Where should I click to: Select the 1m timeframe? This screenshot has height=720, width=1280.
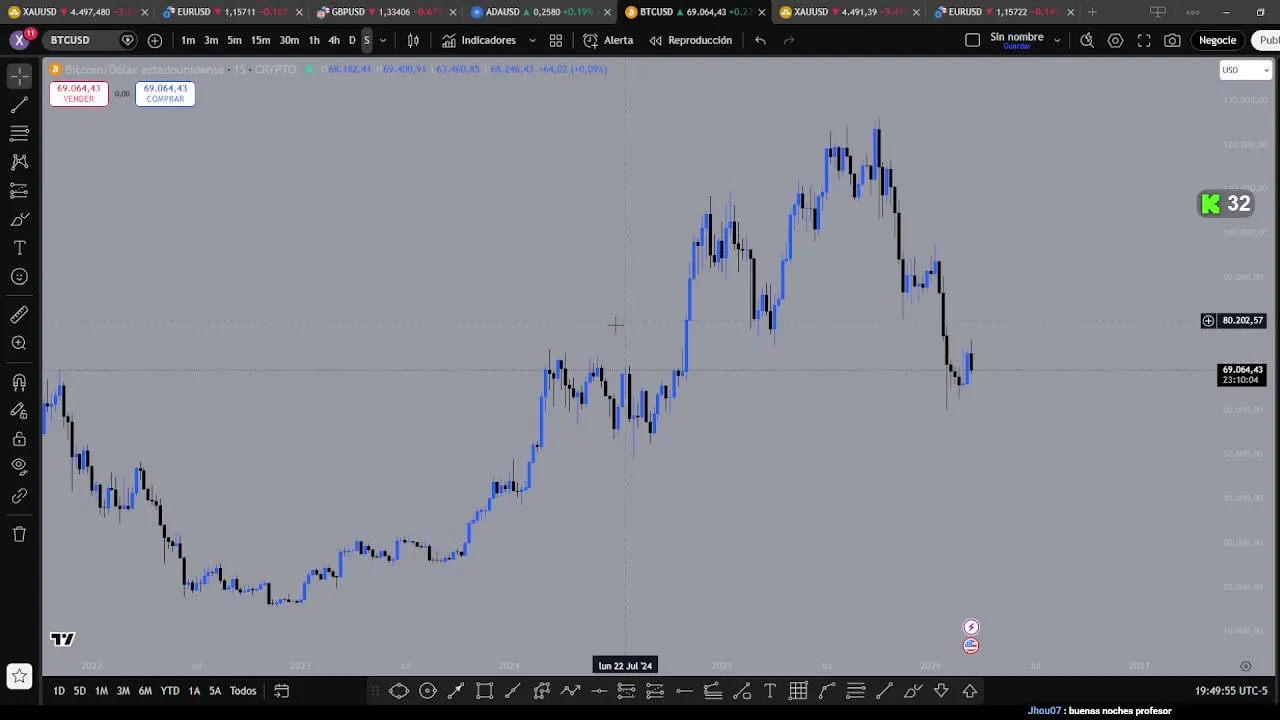point(188,40)
